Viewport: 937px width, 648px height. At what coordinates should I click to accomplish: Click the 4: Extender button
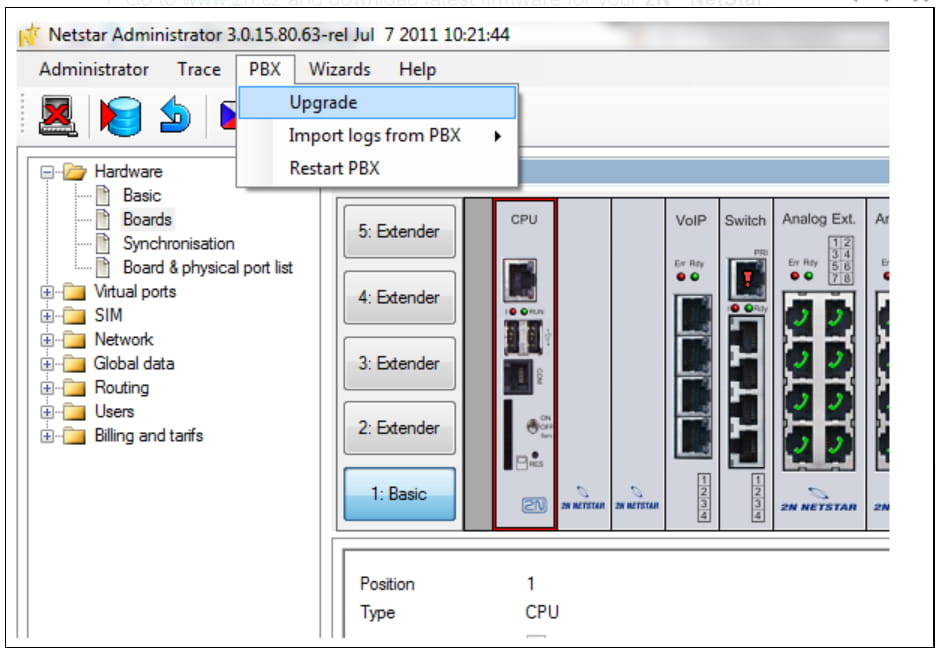tap(399, 297)
